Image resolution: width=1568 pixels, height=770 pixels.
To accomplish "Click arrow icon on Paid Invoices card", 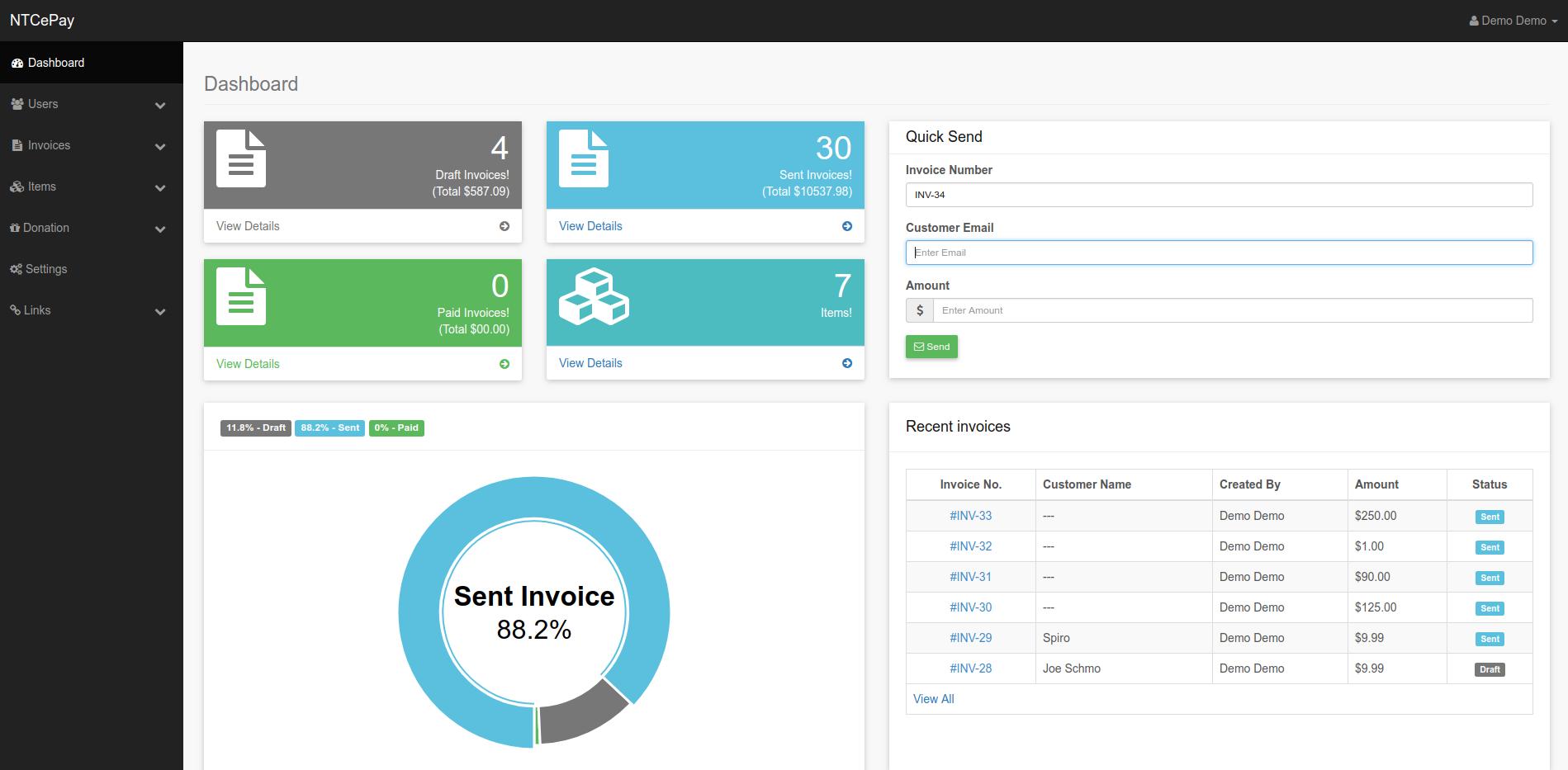I will pos(505,364).
